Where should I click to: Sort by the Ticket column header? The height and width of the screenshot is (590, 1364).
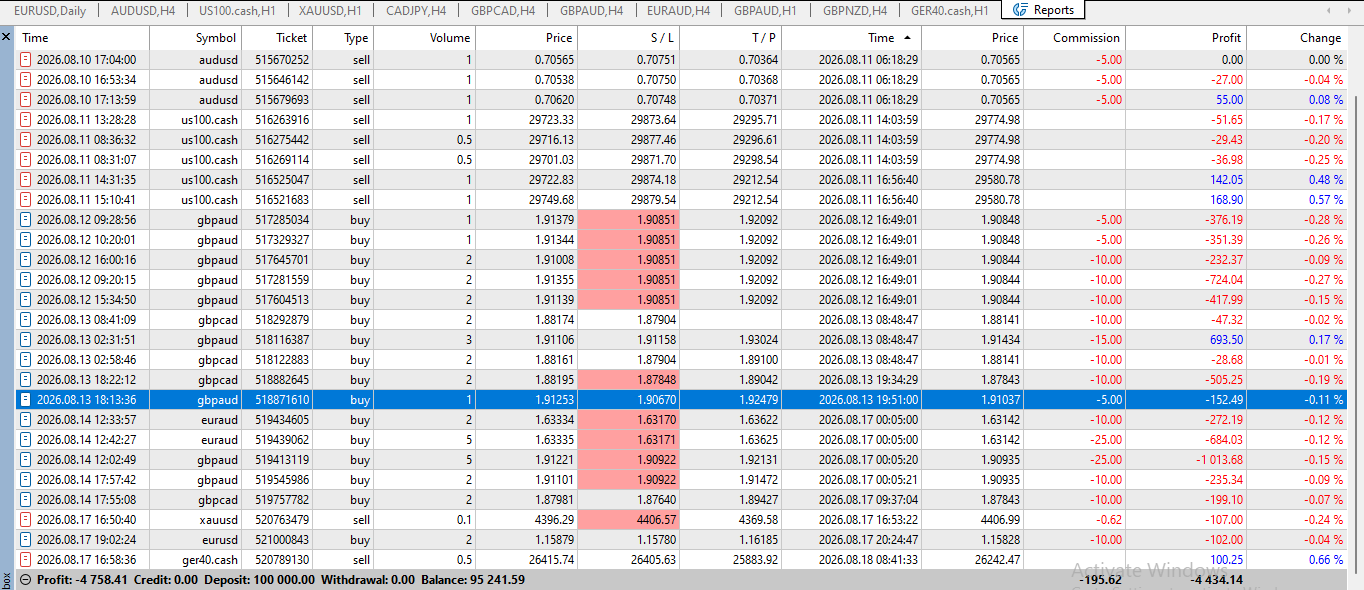[276, 38]
